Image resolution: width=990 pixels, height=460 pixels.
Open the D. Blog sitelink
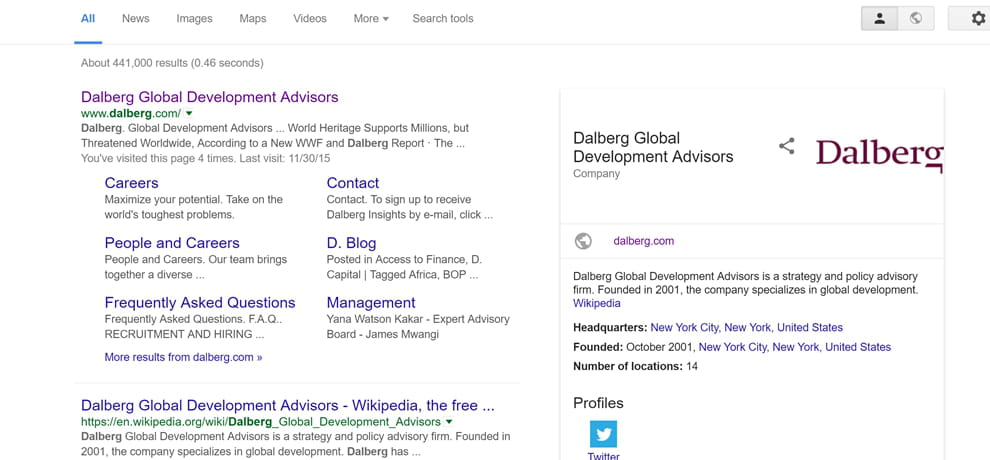(x=351, y=243)
